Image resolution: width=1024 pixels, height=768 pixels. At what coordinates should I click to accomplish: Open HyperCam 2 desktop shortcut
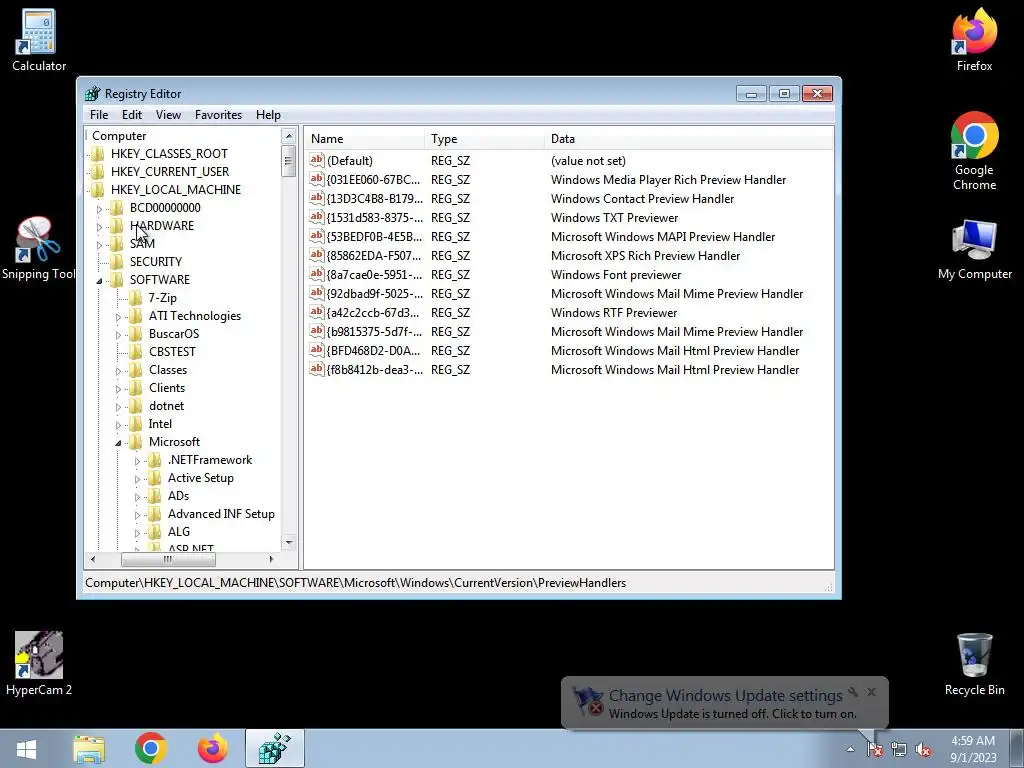(x=39, y=664)
